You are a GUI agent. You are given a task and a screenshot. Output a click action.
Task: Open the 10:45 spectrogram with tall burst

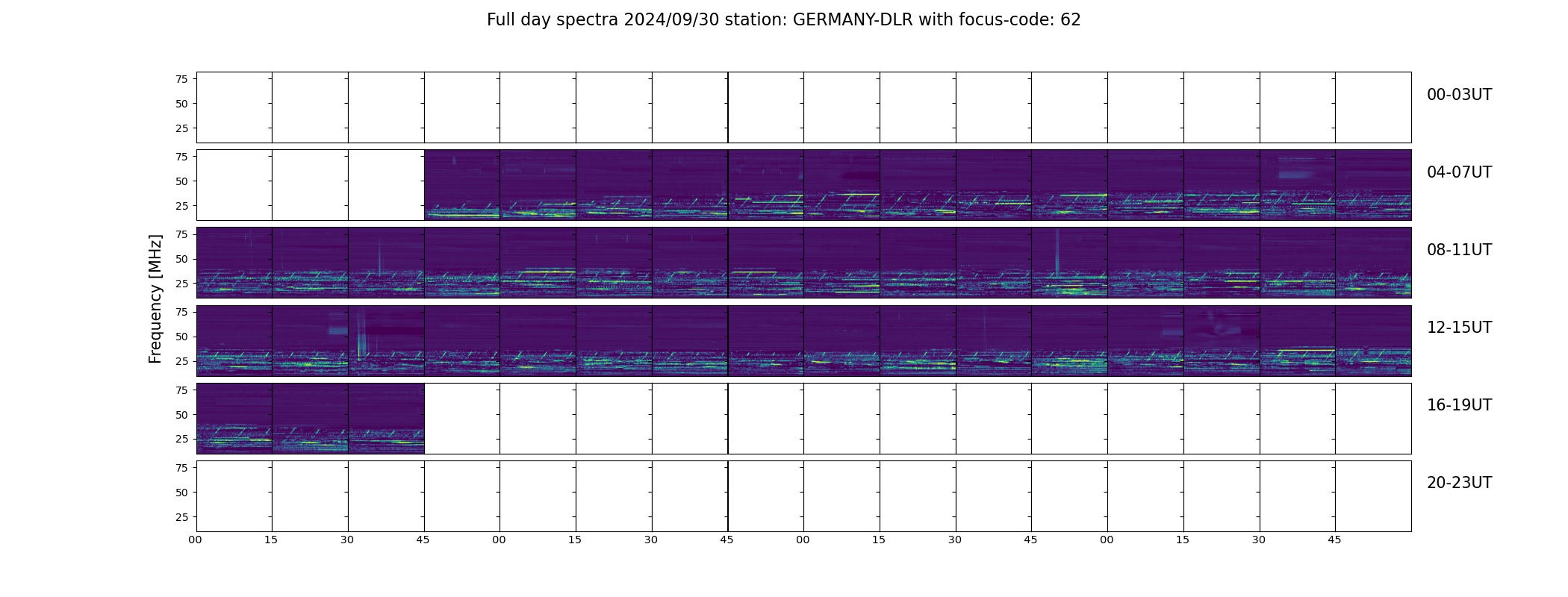point(1069,263)
